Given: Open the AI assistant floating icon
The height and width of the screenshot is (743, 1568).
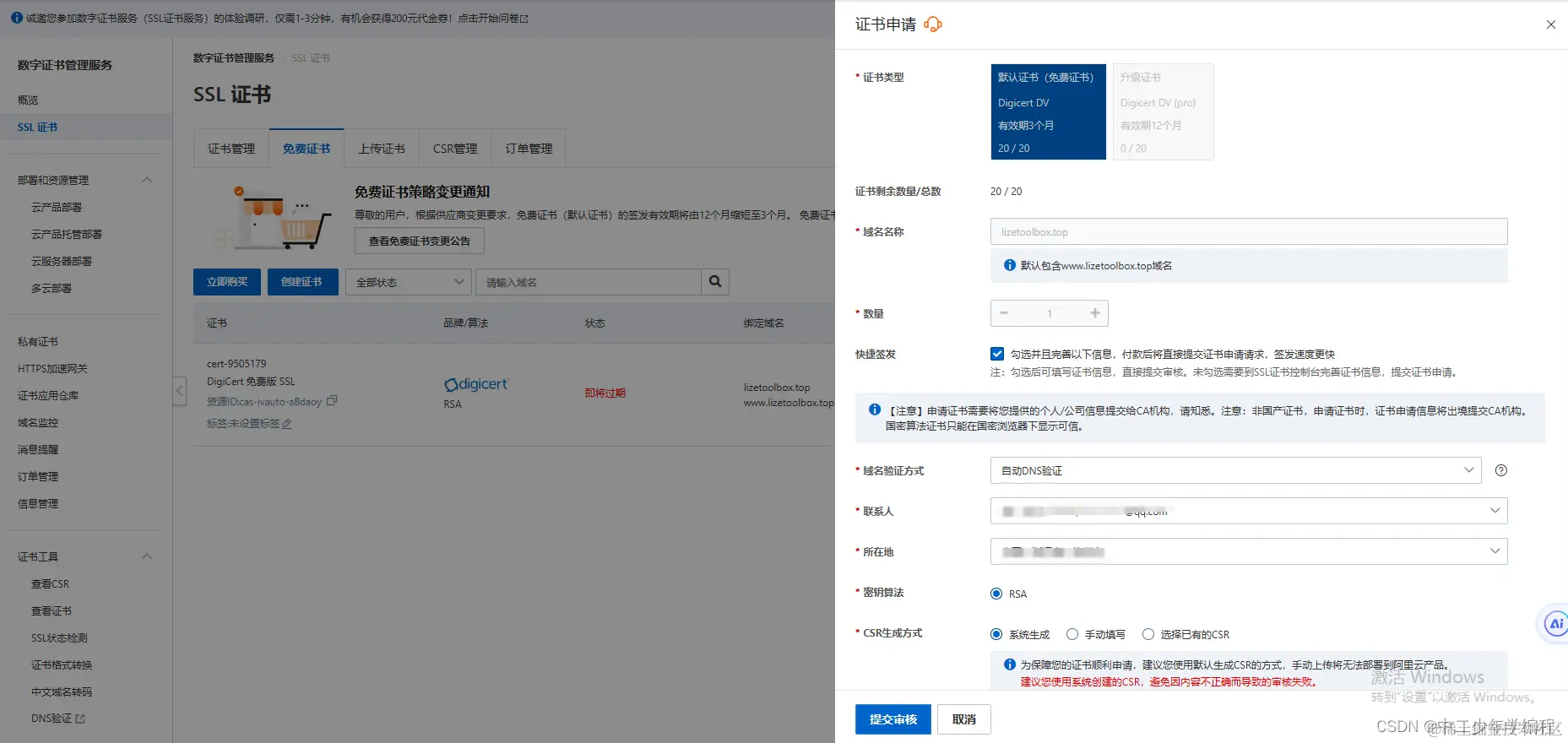Looking at the screenshot, I should [1555, 624].
